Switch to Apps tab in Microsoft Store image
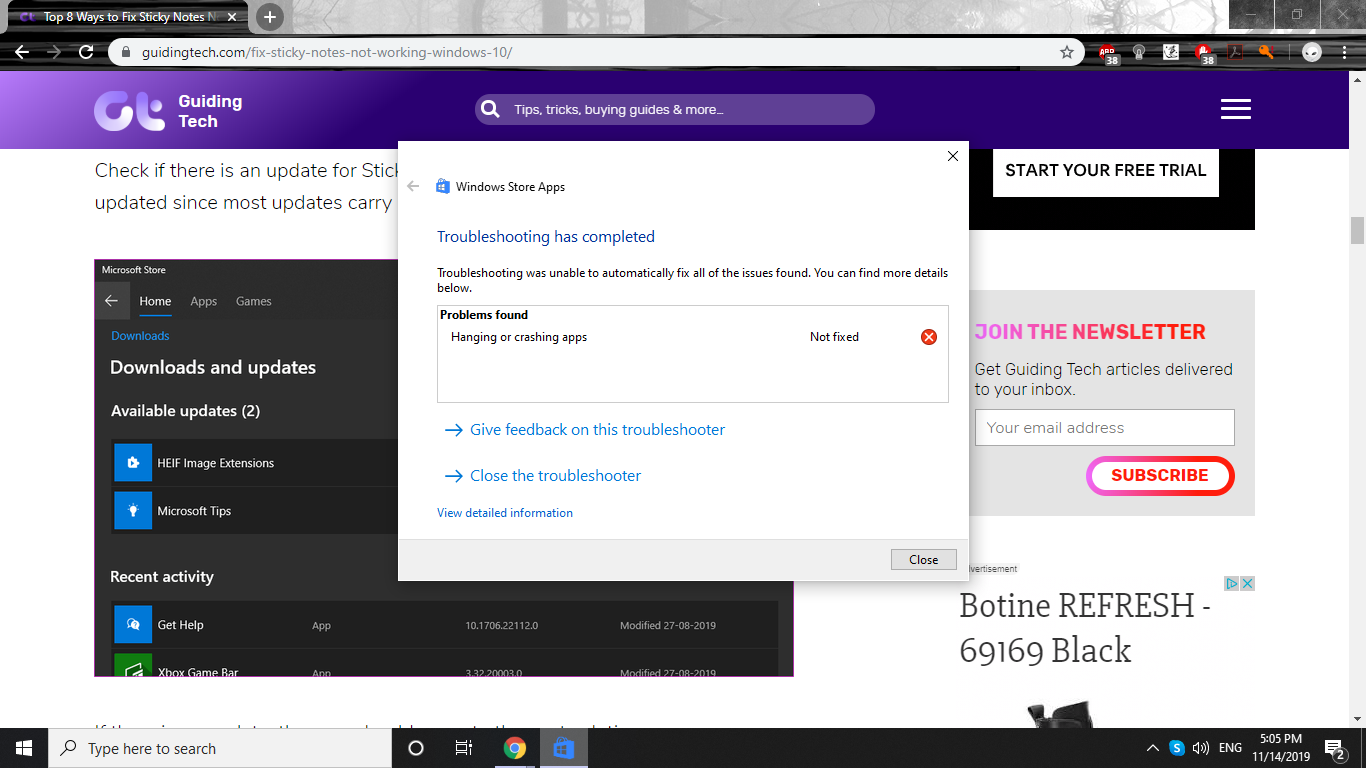 [203, 301]
